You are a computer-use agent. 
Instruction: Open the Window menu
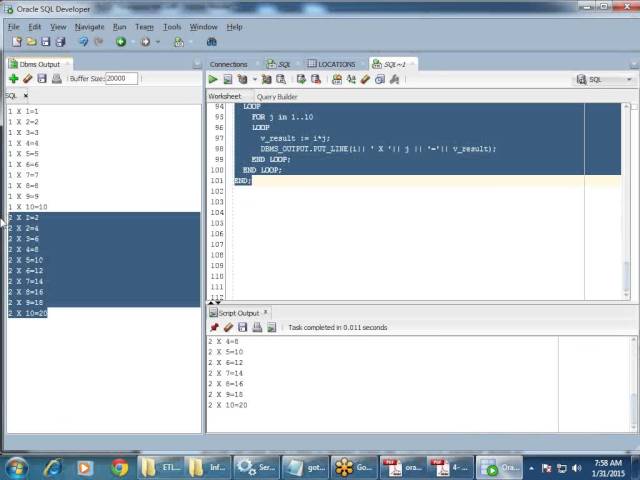(x=203, y=27)
